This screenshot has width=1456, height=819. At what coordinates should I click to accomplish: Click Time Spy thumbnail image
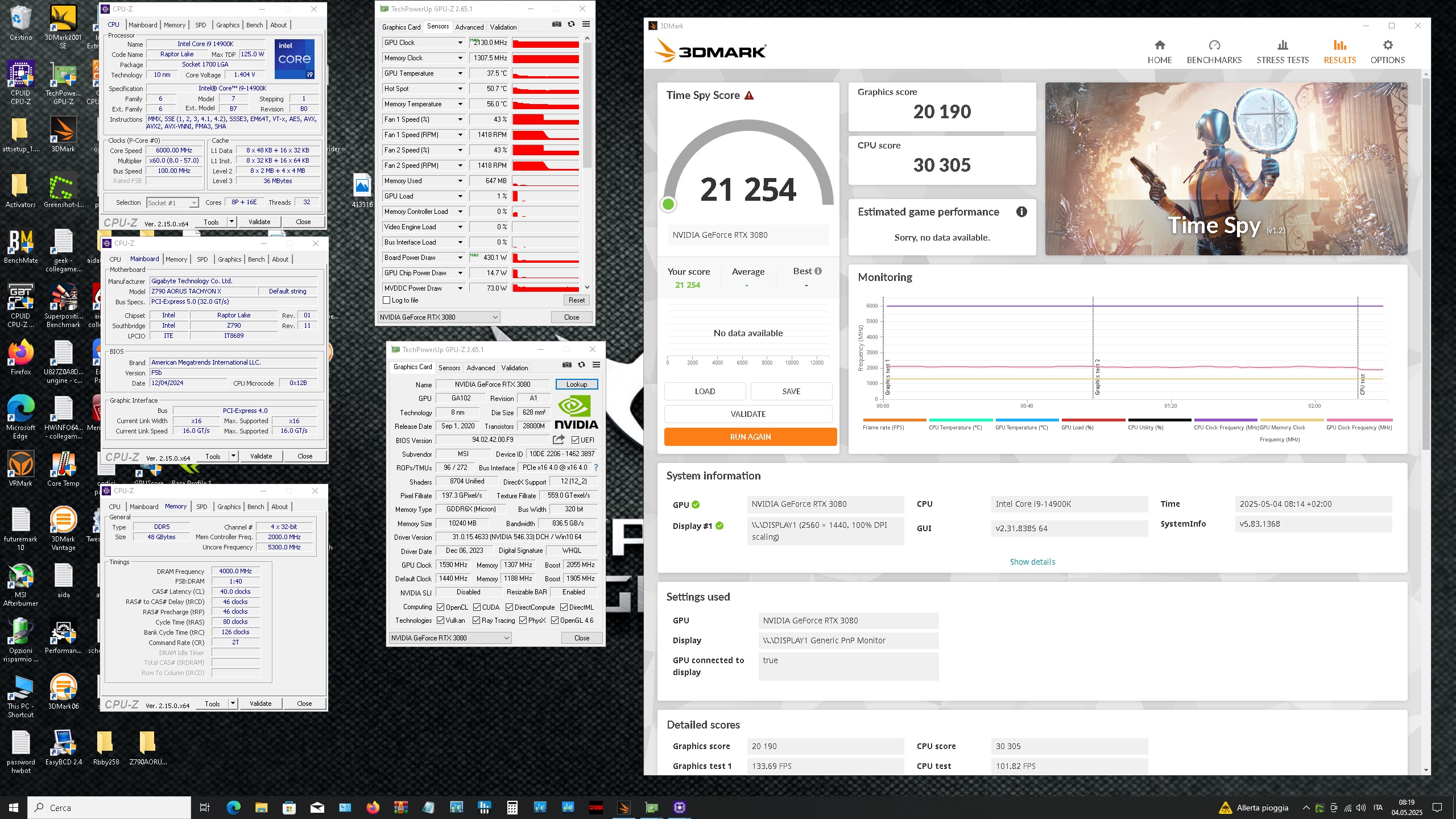(1226, 168)
